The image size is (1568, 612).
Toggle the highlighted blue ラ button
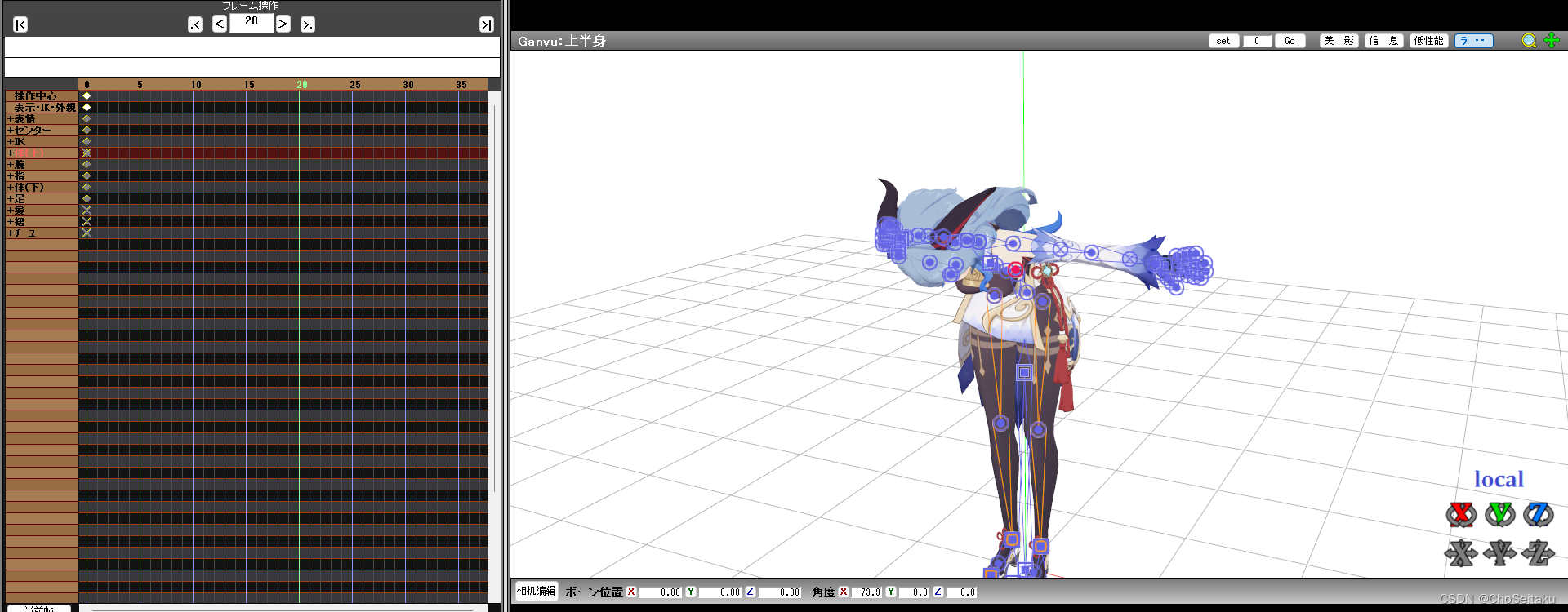coord(1474,41)
